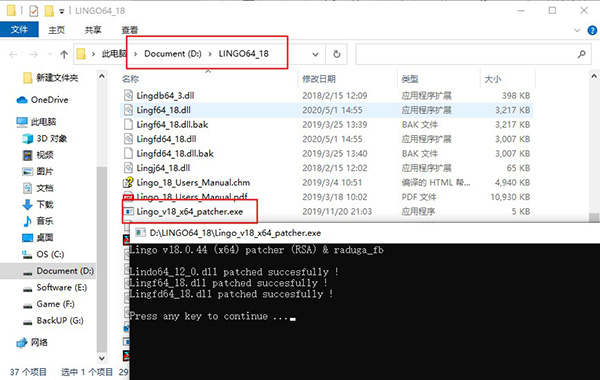Image resolution: width=600 pixels, height=380 pixels.
Task: Click the OneDrive cloud icon
Action: 22,100
